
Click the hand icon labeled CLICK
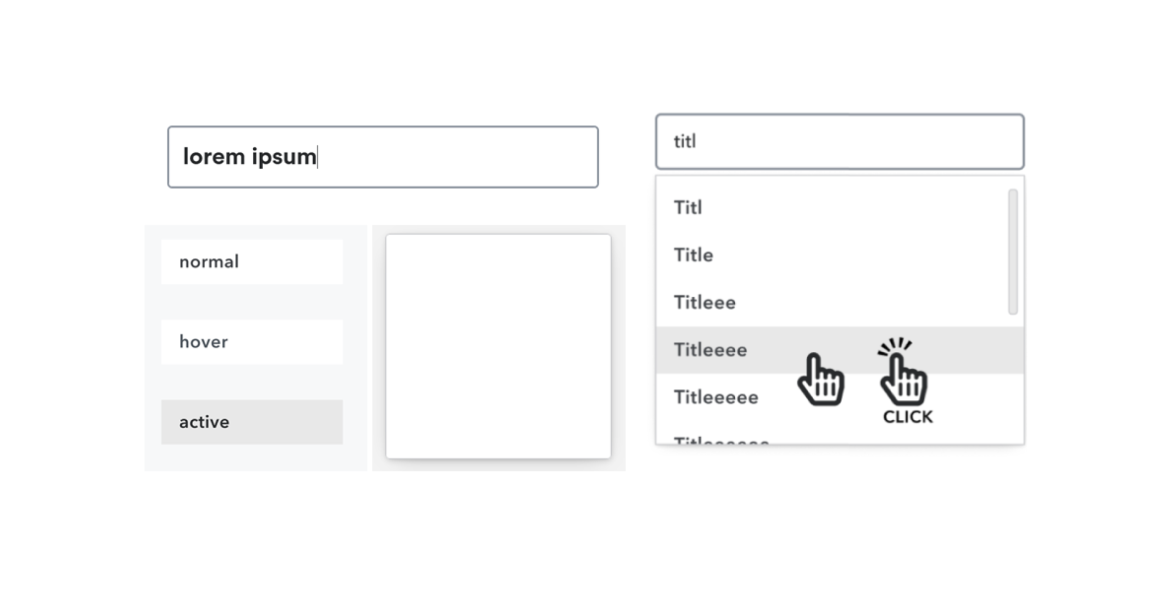tap(902, 372)
